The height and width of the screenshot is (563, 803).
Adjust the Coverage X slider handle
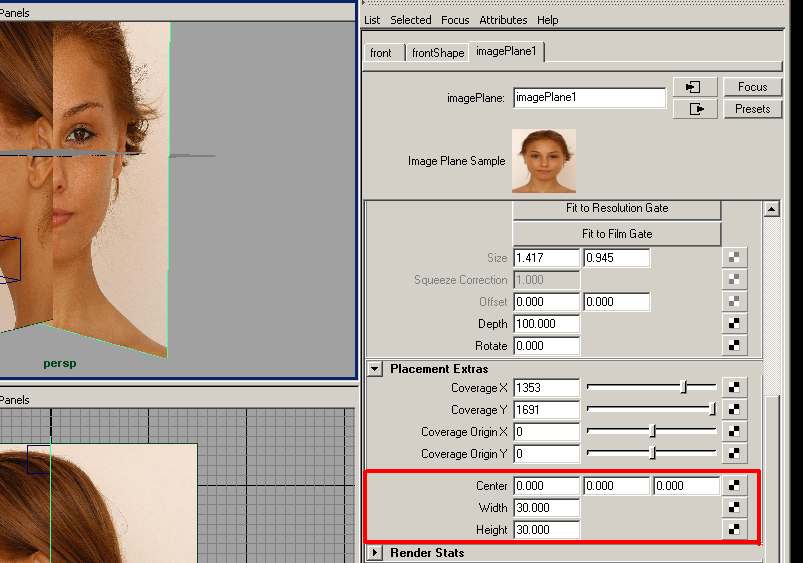pyautogui.click(x=684, y=387)
